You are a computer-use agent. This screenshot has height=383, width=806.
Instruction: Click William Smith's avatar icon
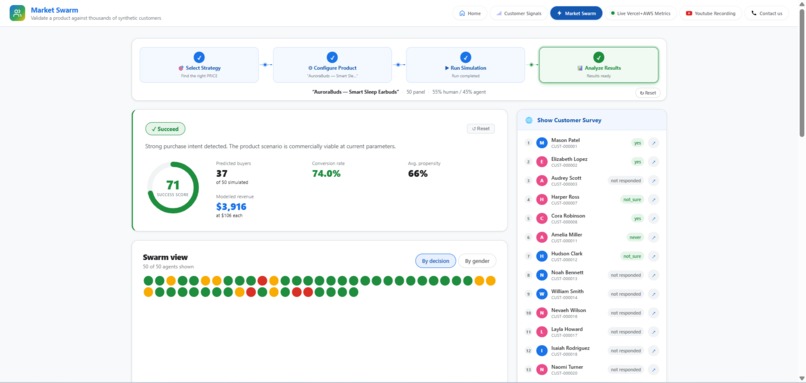tap(541, 294)
